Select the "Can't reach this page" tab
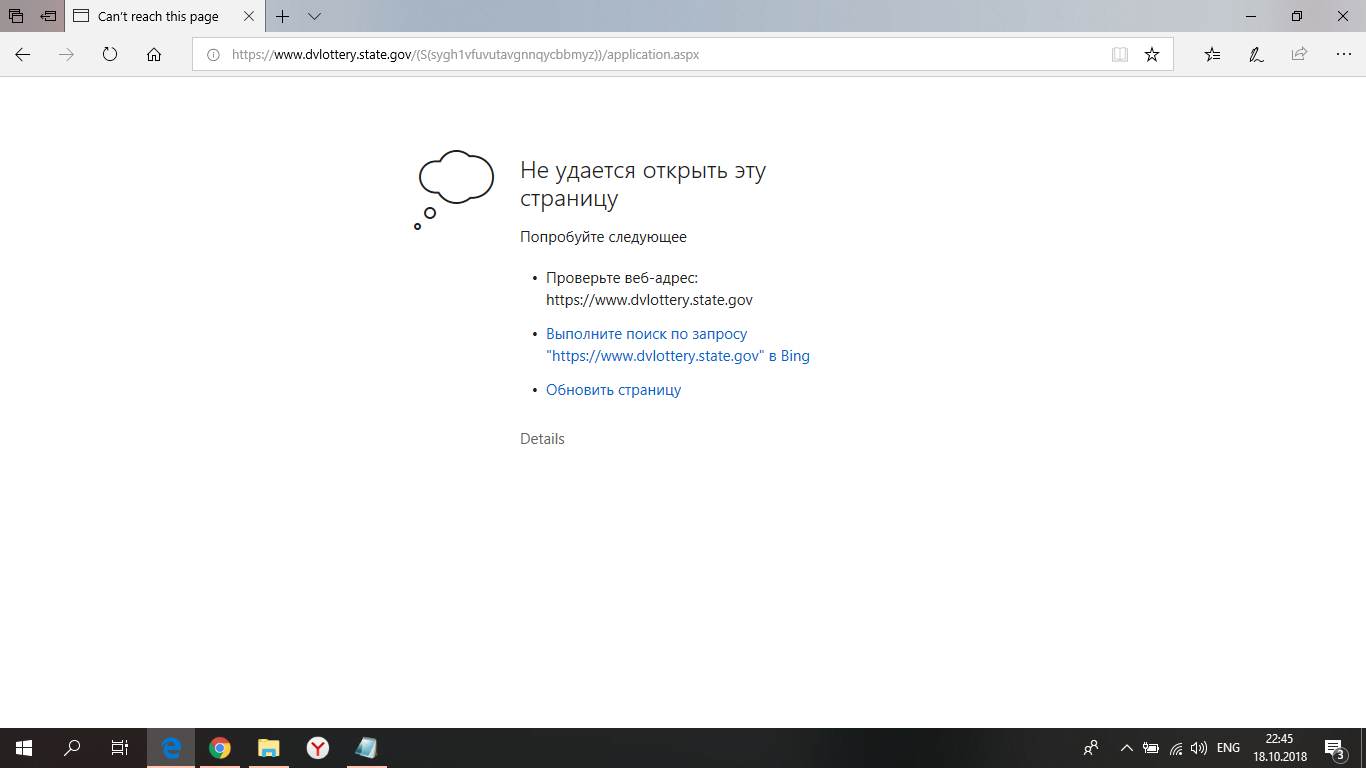 158,17
